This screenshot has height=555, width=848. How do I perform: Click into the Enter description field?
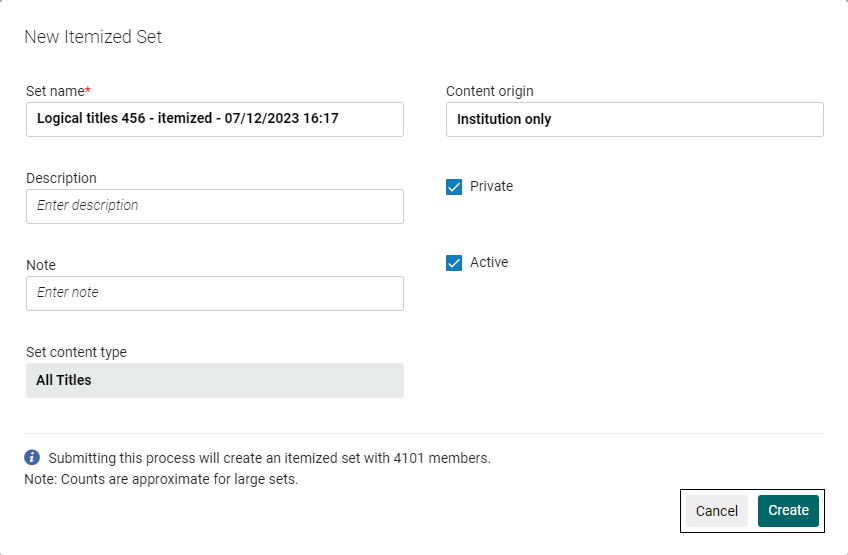click(x=214, y=206)
